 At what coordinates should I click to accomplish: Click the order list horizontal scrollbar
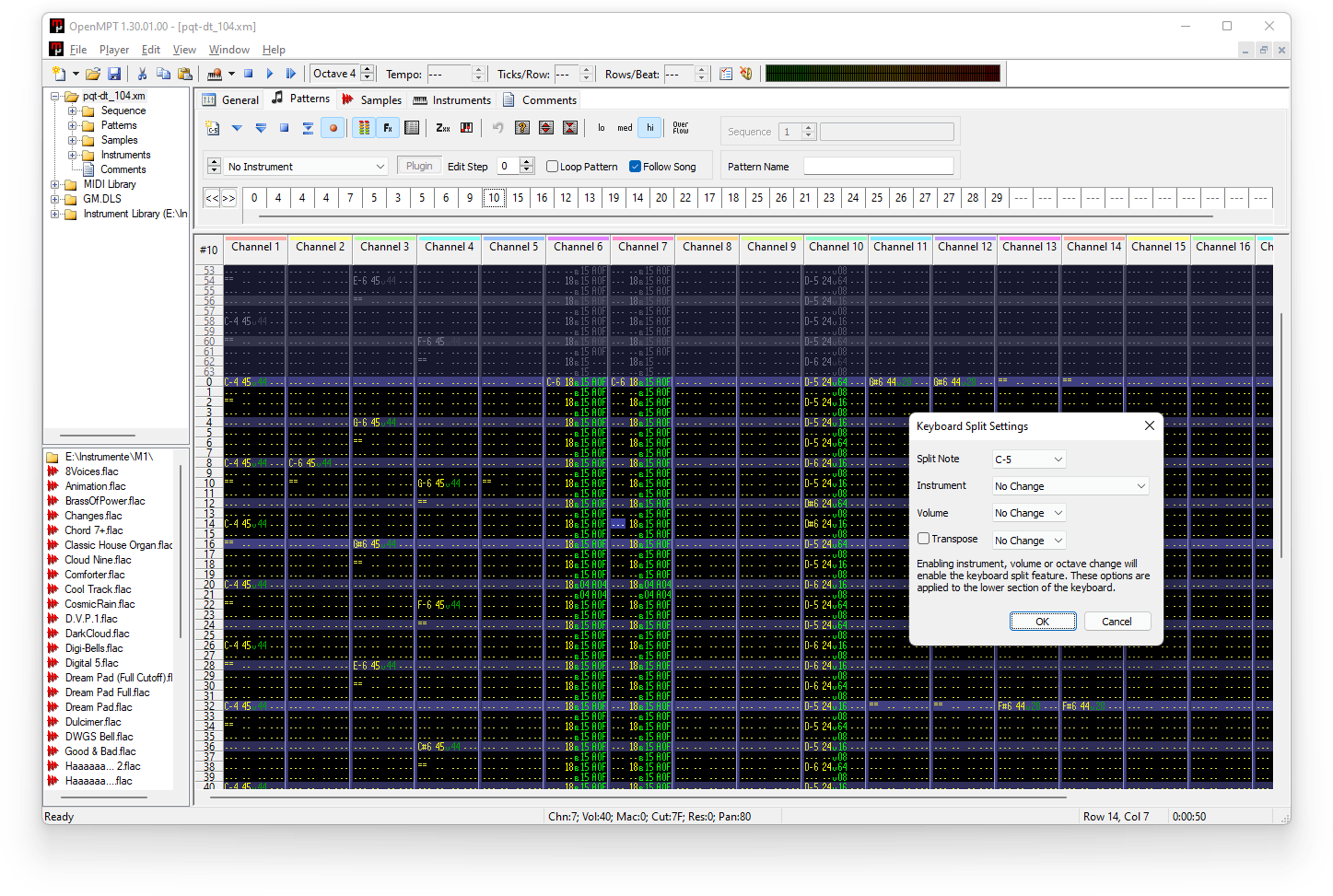click(x=735, y=217)
